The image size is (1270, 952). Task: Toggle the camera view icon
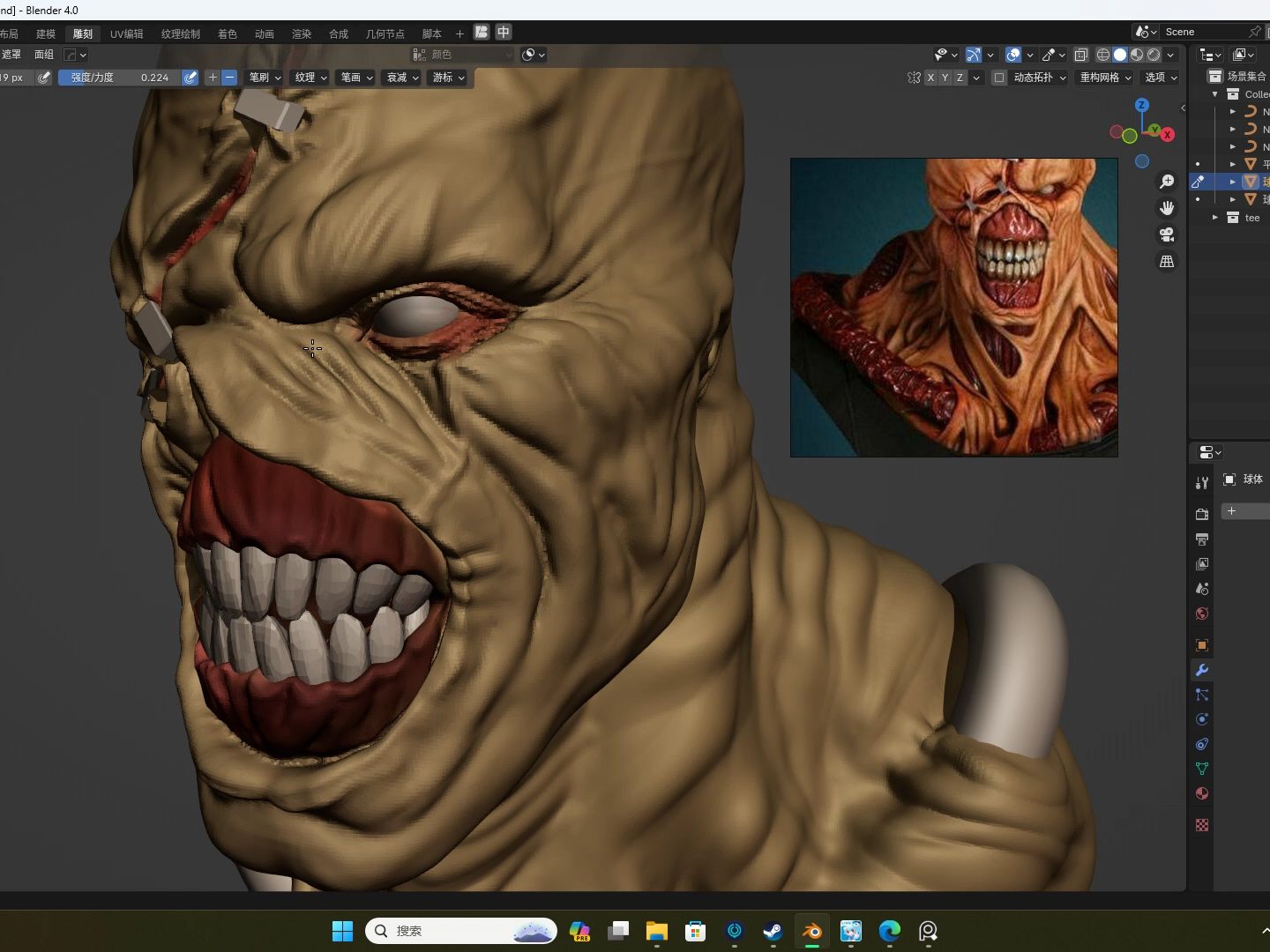(1167, 234)
